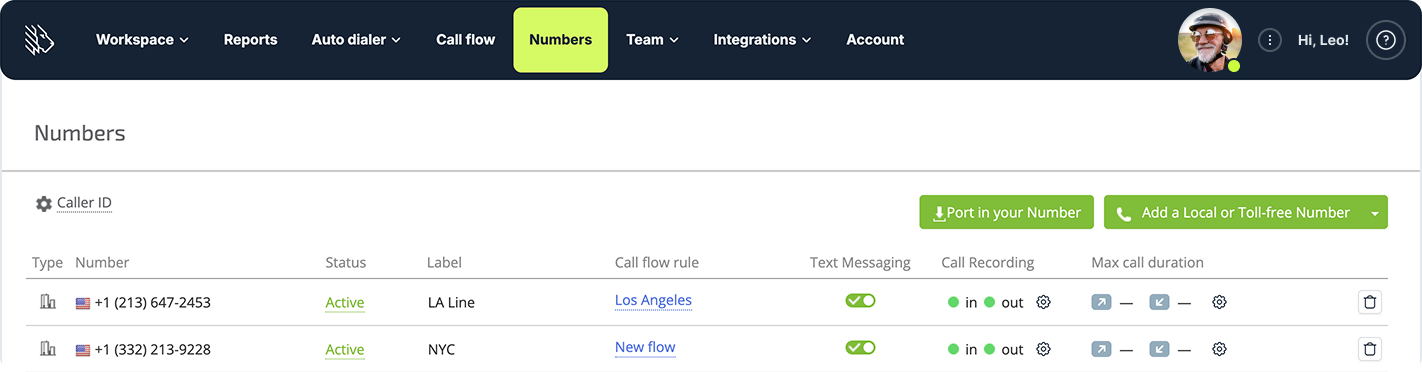The image size is (1422, 372).
Task: Toggle Text Messaging for +1 (213) 647-2453
Action: (860, 300)
